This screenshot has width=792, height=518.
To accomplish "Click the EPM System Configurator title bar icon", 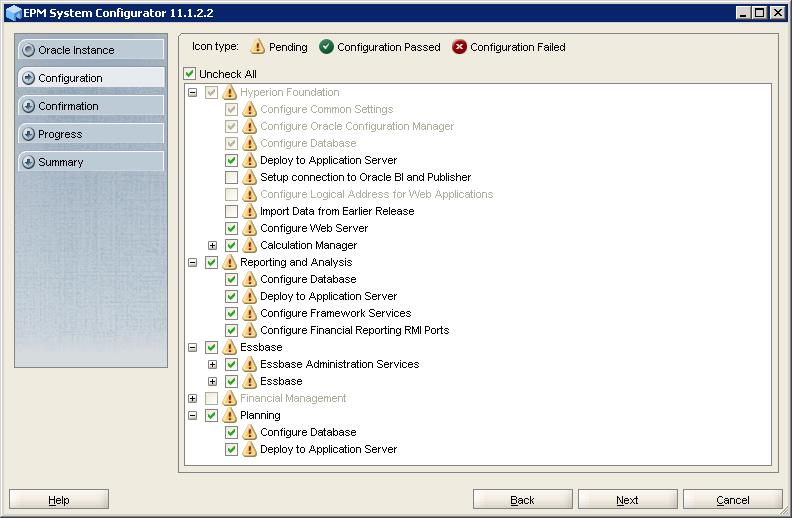I will (14, 13).
